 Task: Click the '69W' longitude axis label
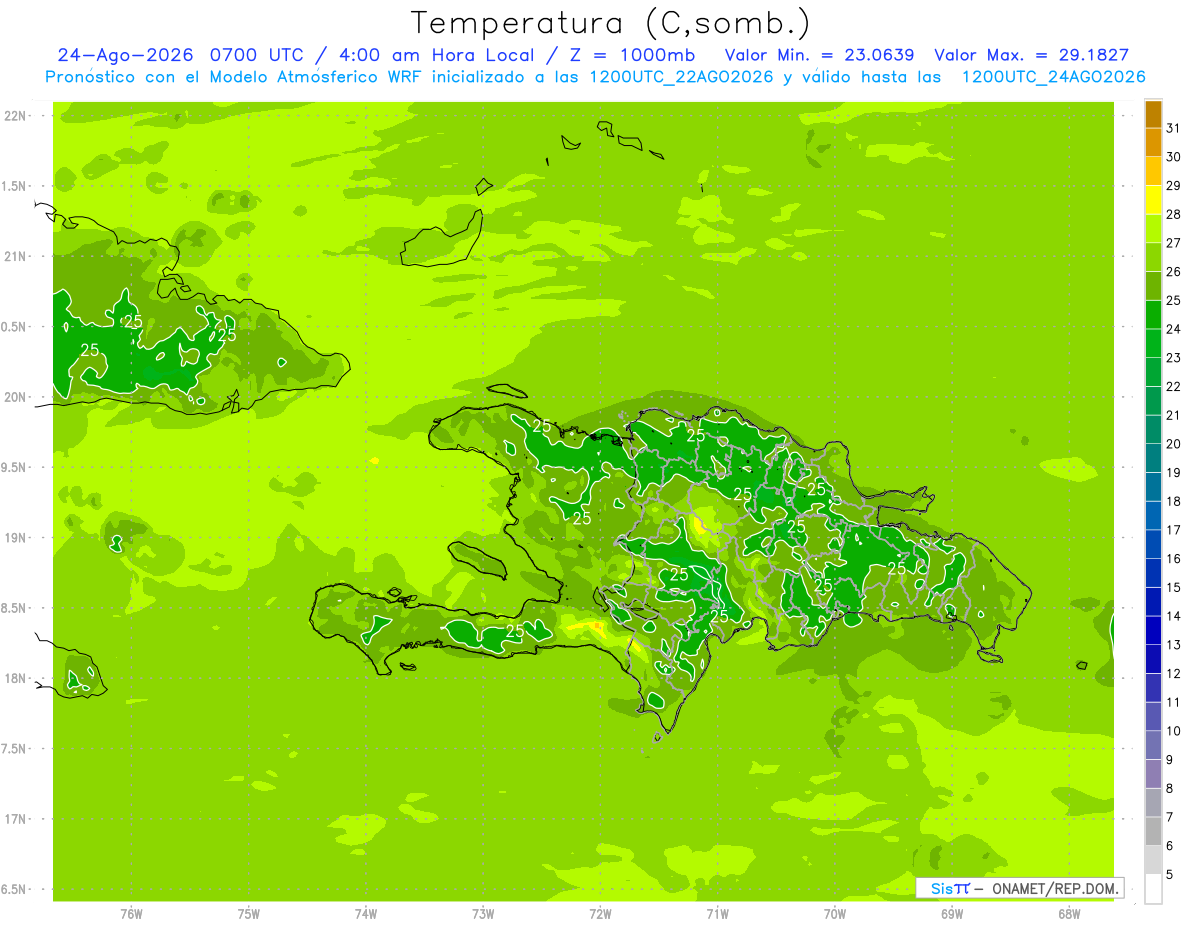click(952, 914)
